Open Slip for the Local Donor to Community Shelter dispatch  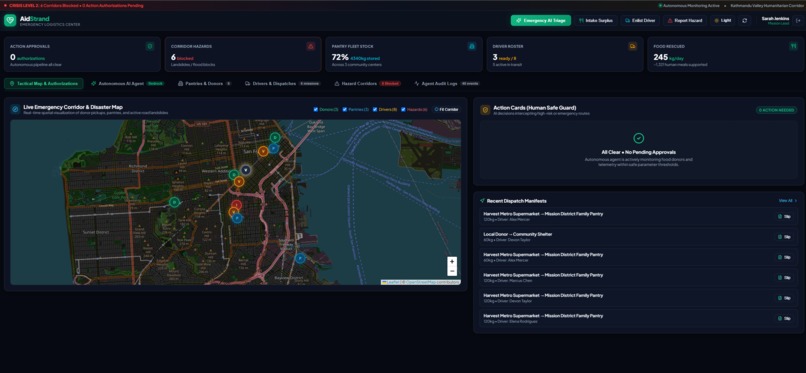pyautogui.click(x=784, y=237)
